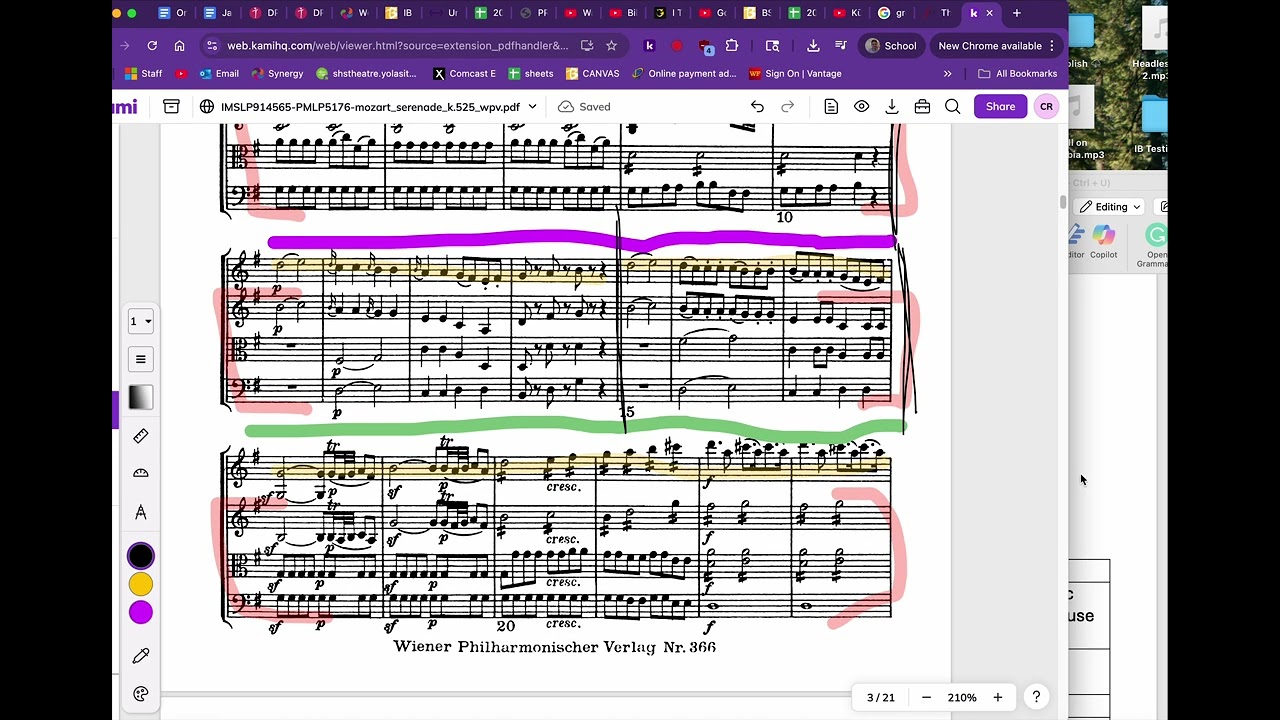Screen dimensions: 1280x720
Task: Redo annotation in Kami toolbar
Action: tap(787, 106)
